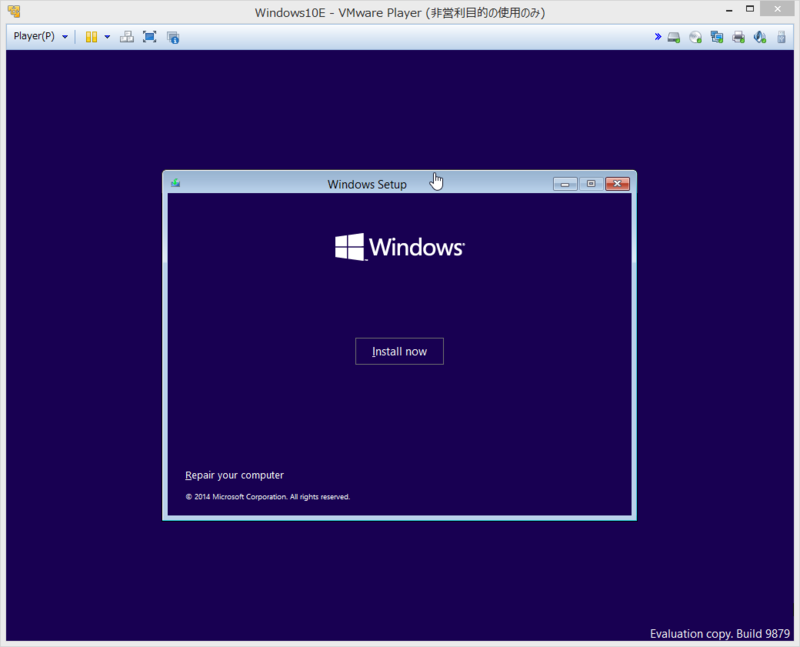
Task: Enter full screen mode icon
Action: click(x=149, y=37)
